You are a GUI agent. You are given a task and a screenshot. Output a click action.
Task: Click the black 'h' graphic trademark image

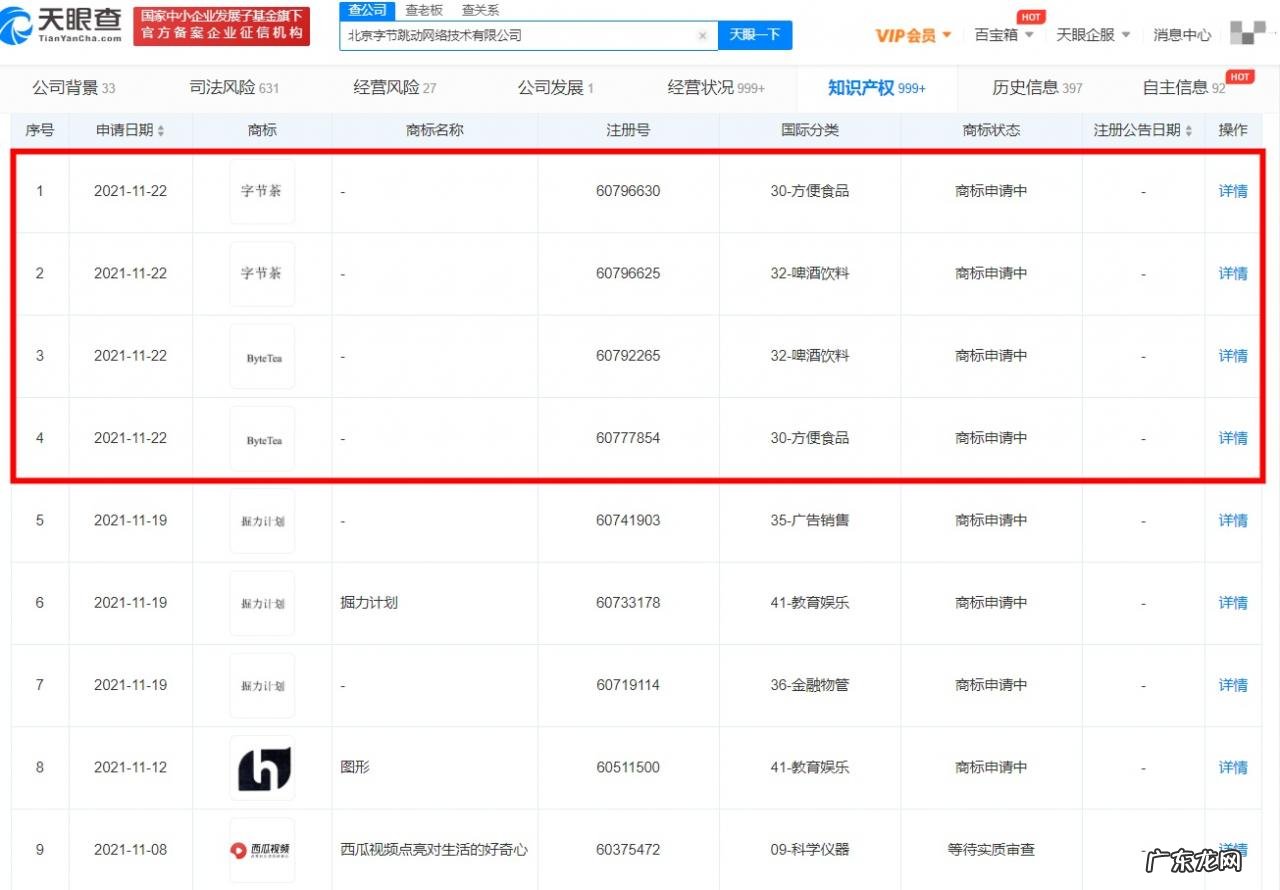click(x=261, y=767)
